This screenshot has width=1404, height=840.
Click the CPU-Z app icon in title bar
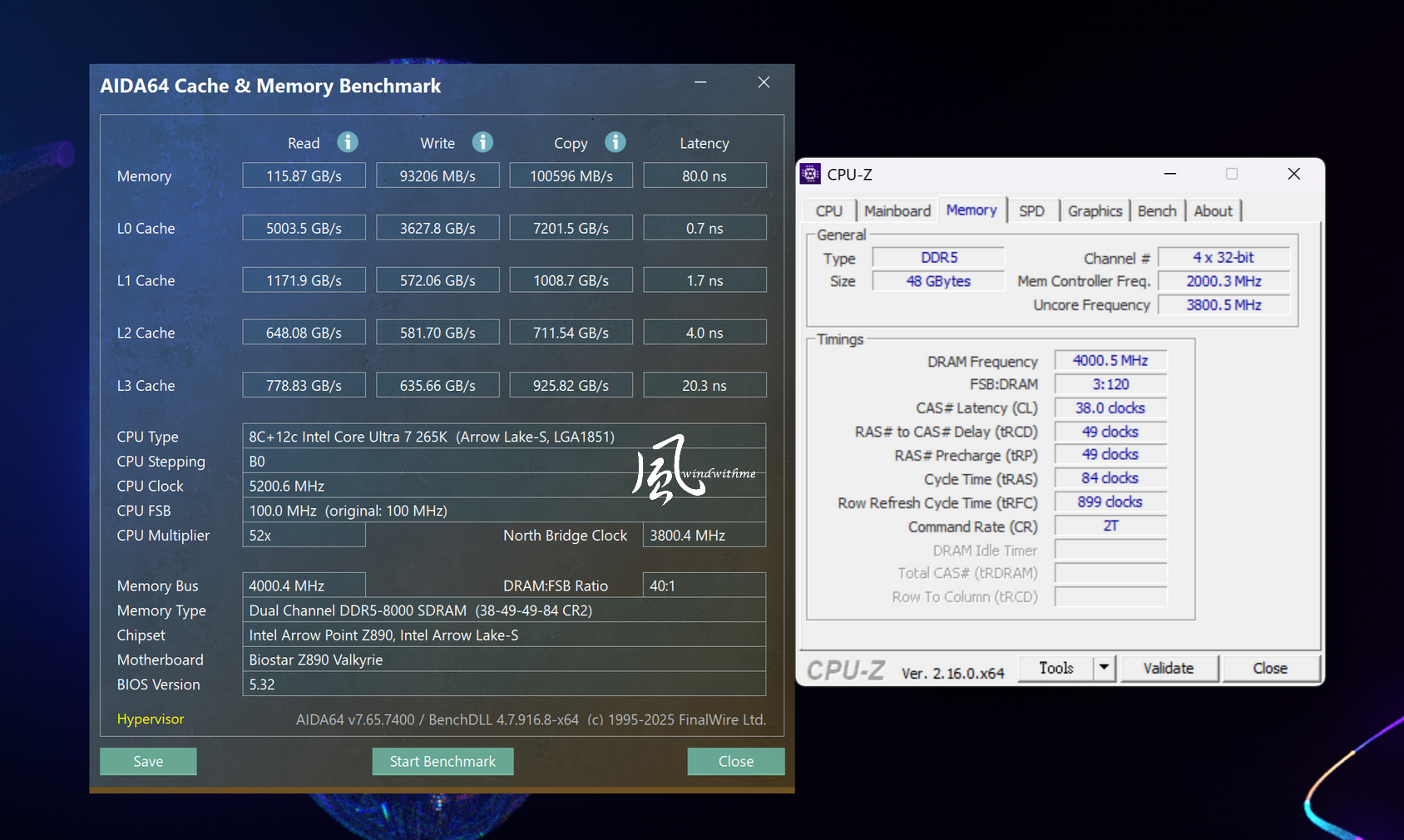tap(810, 174)
